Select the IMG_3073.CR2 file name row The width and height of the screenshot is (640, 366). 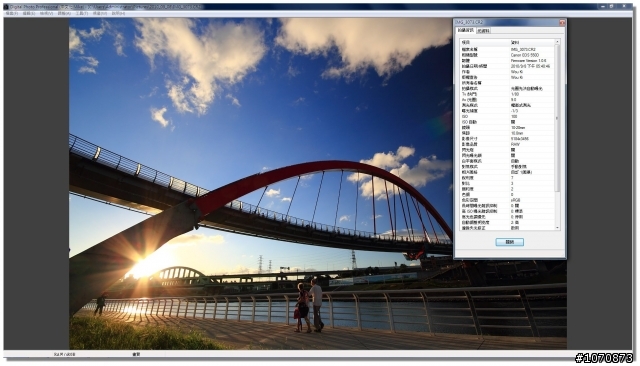pyautogui.click(x=507, y=49)
